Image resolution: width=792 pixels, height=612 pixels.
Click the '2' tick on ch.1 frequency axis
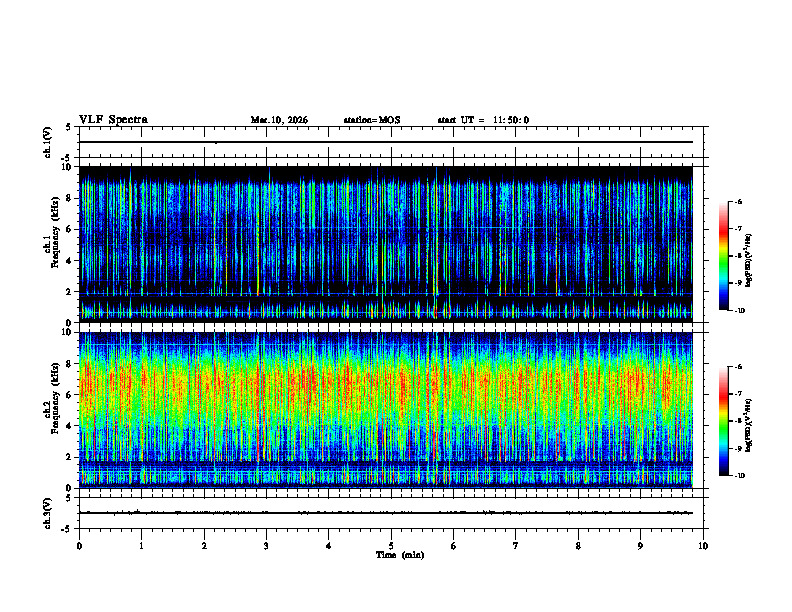pyautogui.click(x=69, y=292)
